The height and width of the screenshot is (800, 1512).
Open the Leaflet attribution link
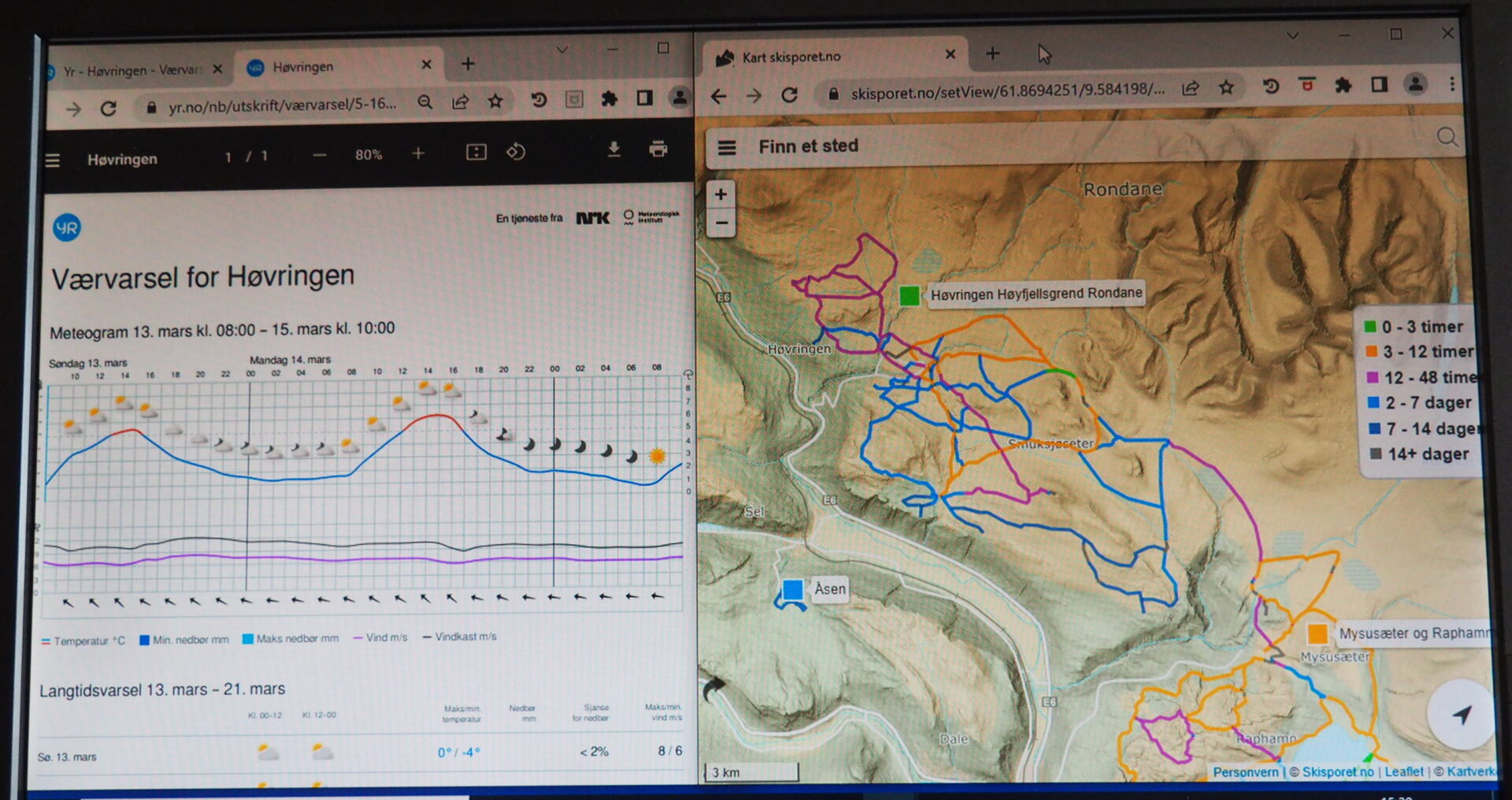click(1404, 772)
